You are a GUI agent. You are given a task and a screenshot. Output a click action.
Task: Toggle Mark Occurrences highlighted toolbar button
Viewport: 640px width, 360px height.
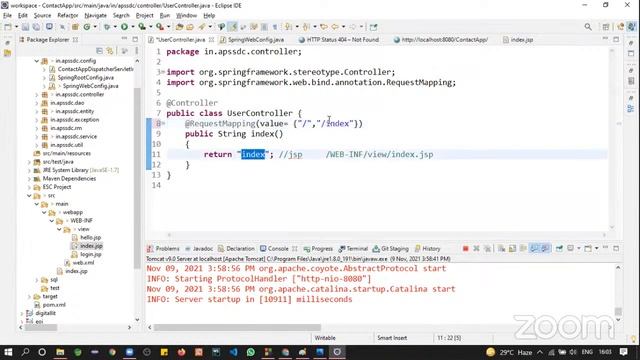point(233,27)
